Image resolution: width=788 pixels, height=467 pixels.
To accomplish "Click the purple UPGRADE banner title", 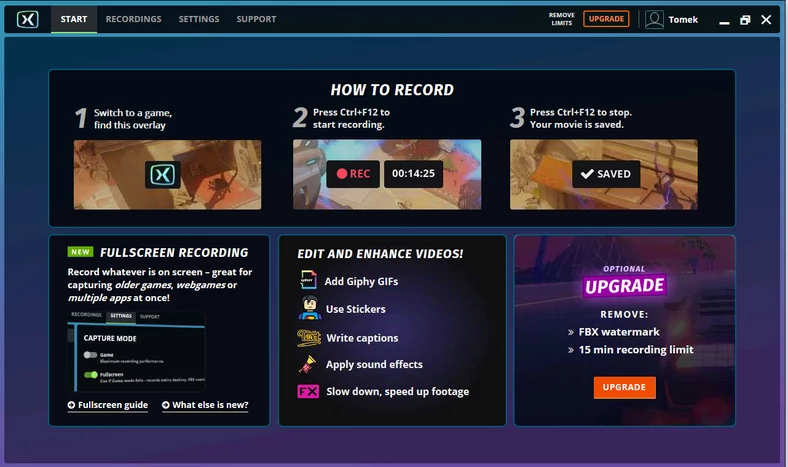I will tap(624, 286).
